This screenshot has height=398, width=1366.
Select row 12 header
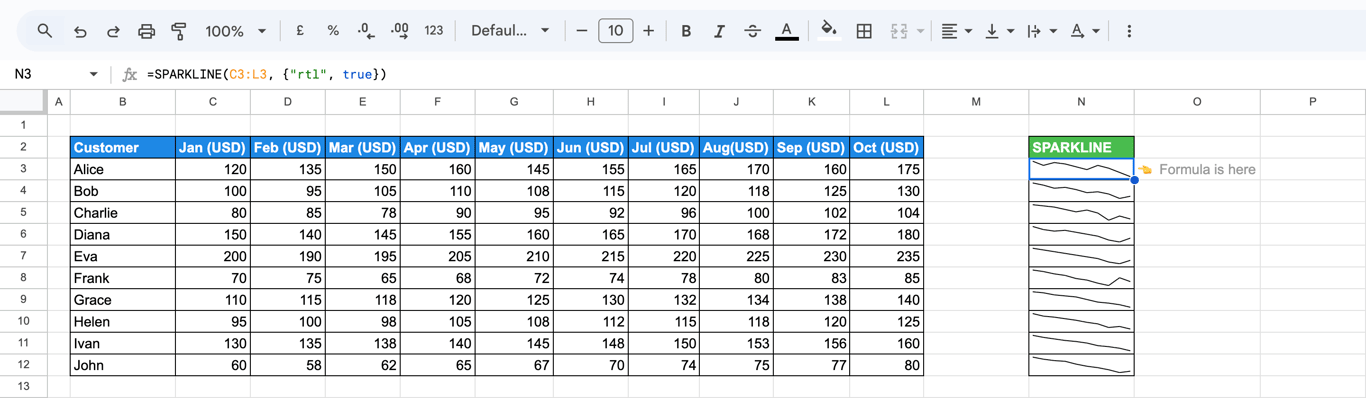click(23, 365)
